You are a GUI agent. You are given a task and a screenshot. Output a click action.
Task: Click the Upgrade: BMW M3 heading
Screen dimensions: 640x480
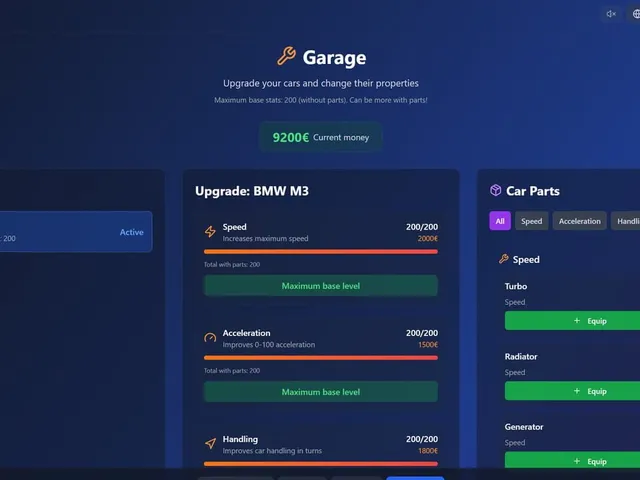tap(252, 191)
